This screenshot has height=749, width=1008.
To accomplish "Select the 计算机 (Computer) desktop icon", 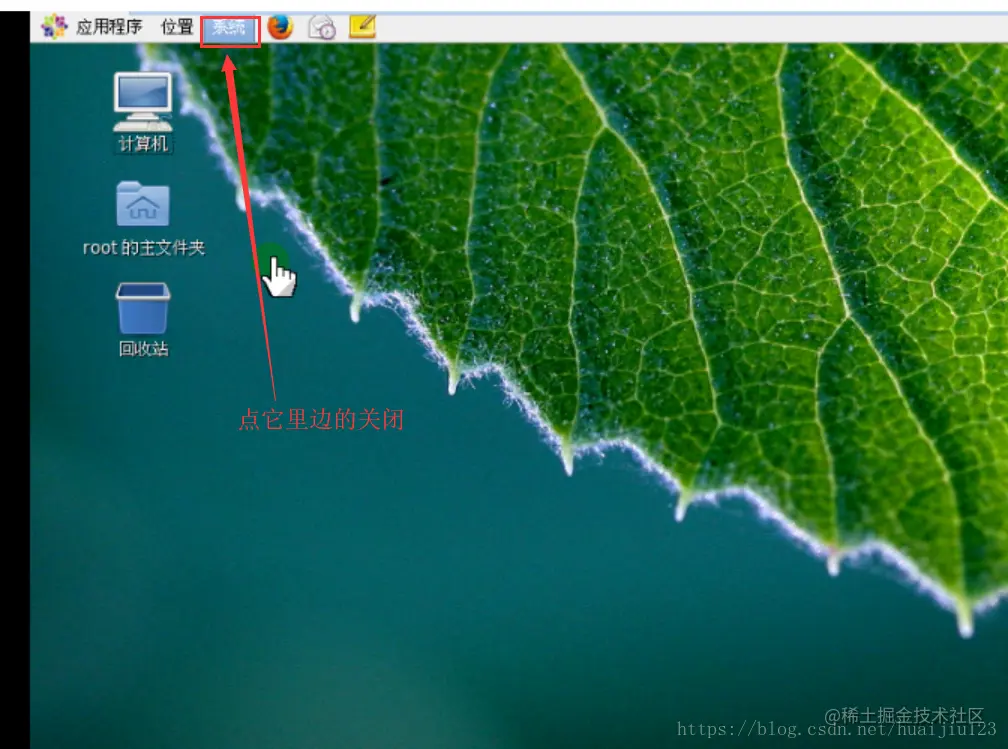I will click(143, 102).
